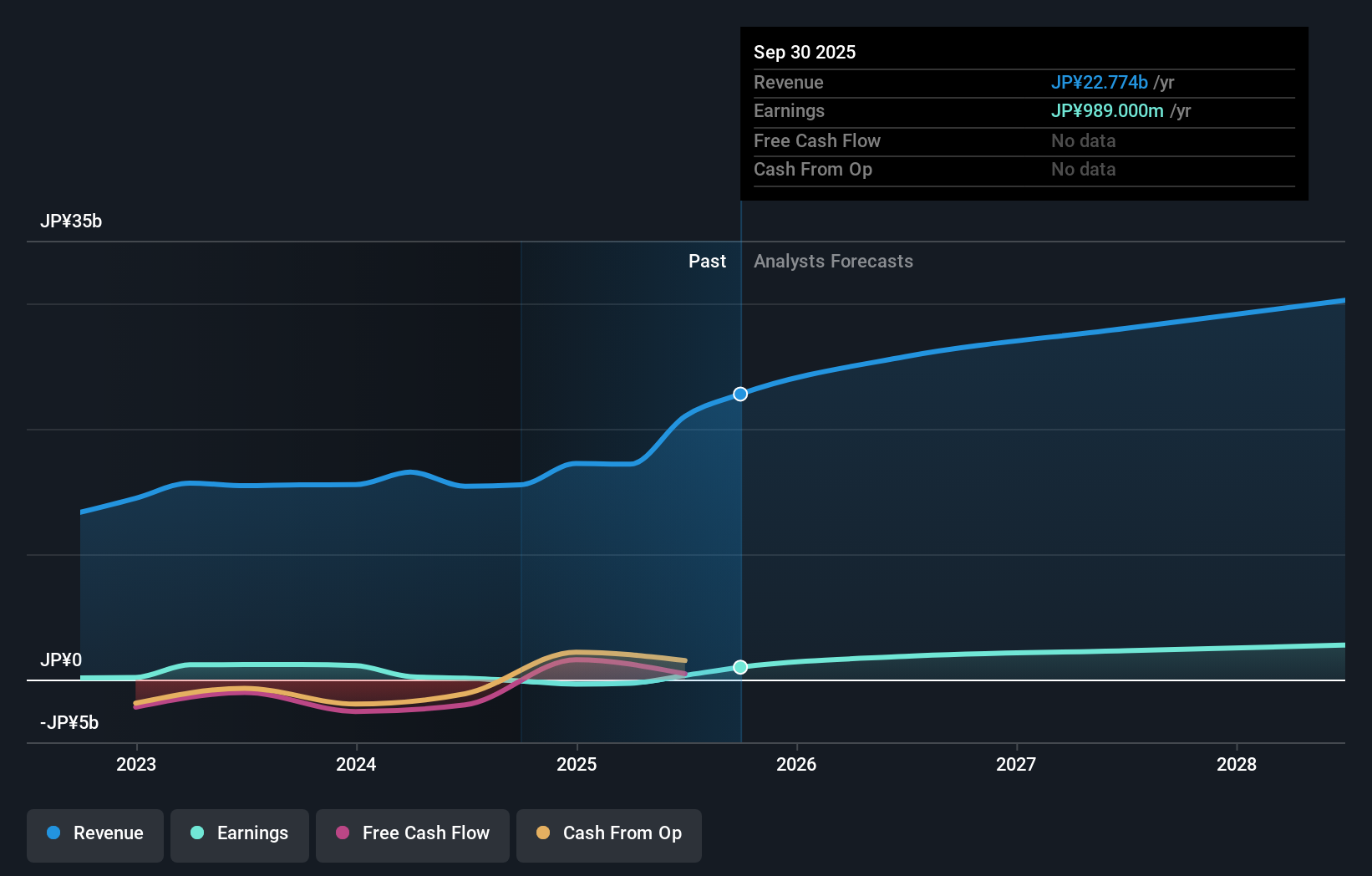The width and height of the screenshot is (1372, 876).
Task: Click the Earnings data point marker on chart
Action: pyautogui.click(x=739, y=667)
